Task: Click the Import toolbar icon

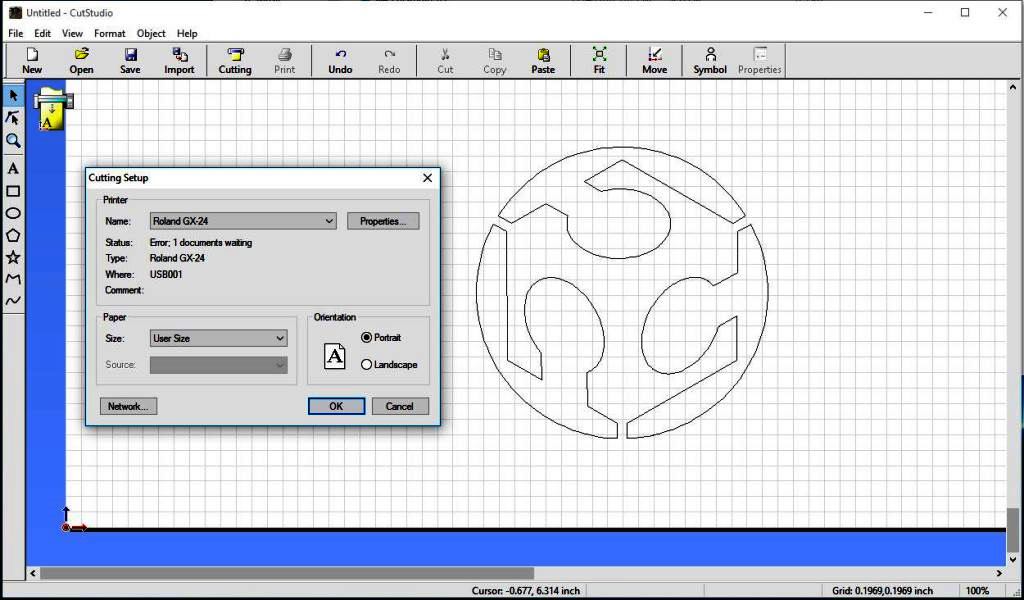Action: pos(179,61)
